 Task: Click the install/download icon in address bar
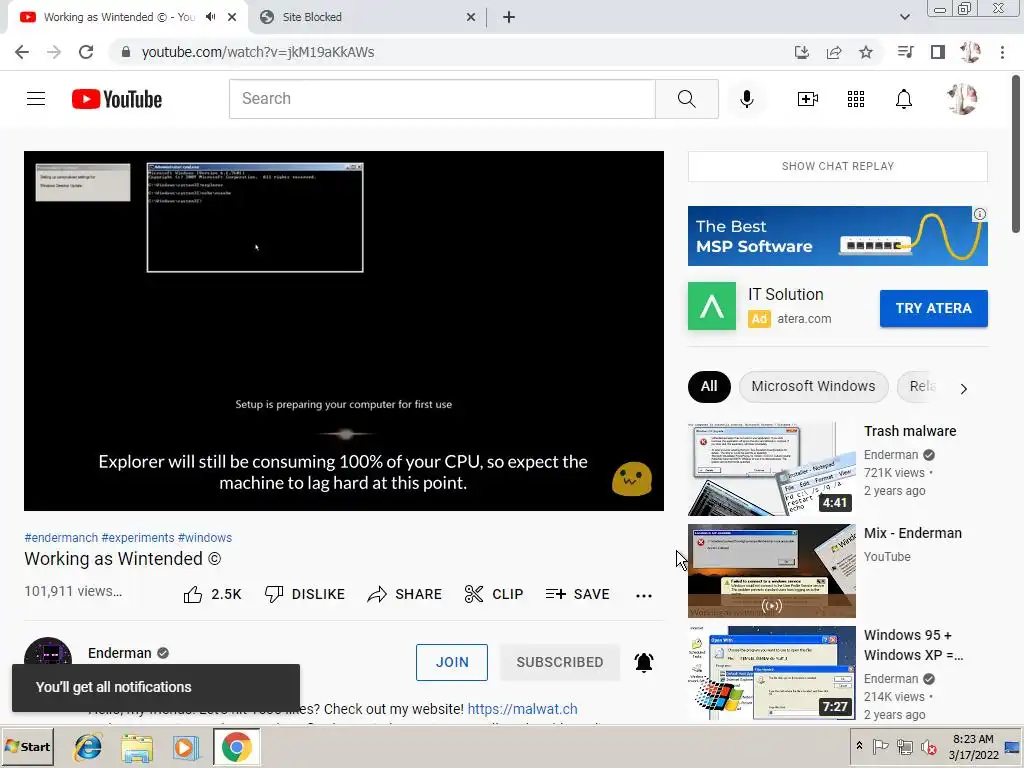click(x=802, y=52)
